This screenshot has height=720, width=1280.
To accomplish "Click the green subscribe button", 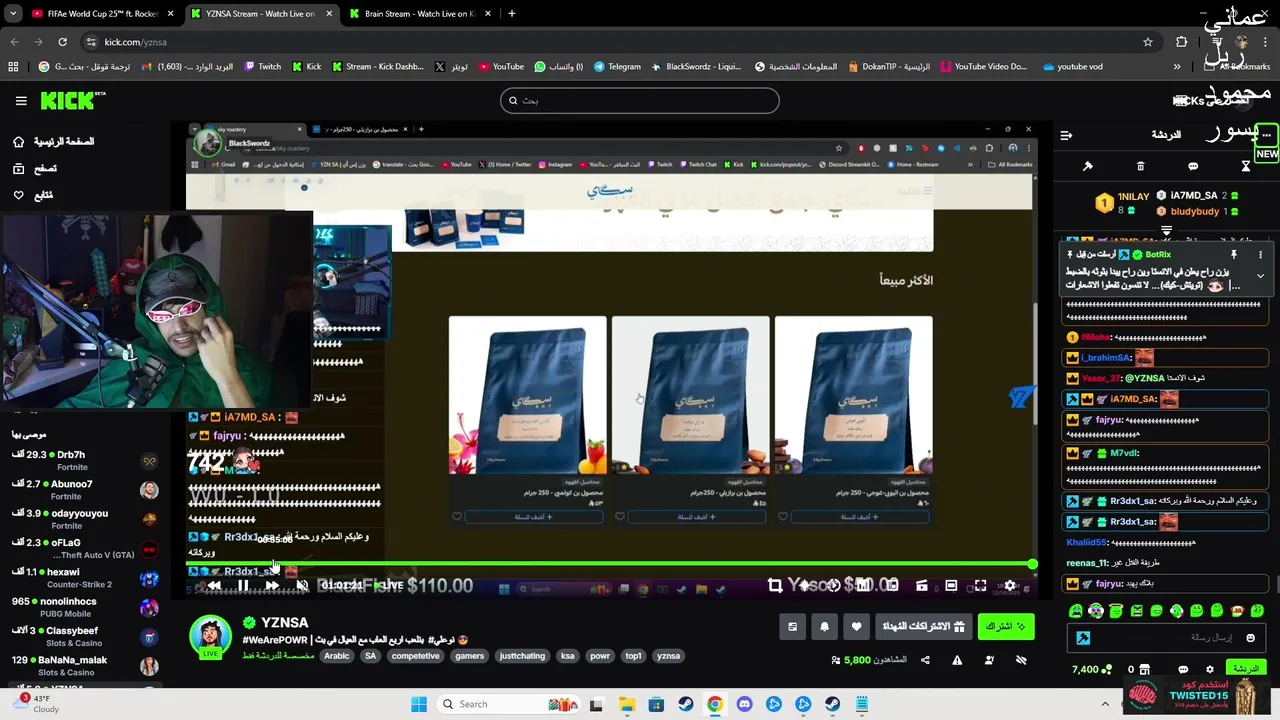I will 1005,627.
